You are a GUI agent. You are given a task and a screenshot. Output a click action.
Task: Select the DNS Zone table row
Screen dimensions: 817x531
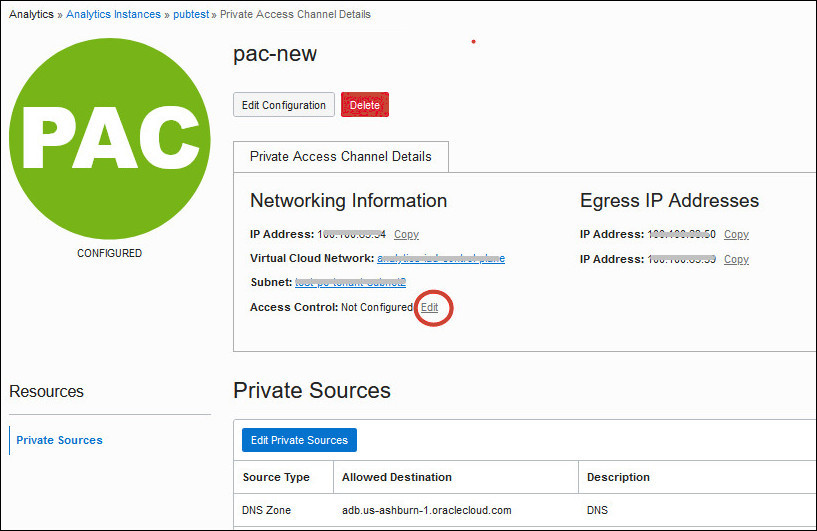coord(525,510)
